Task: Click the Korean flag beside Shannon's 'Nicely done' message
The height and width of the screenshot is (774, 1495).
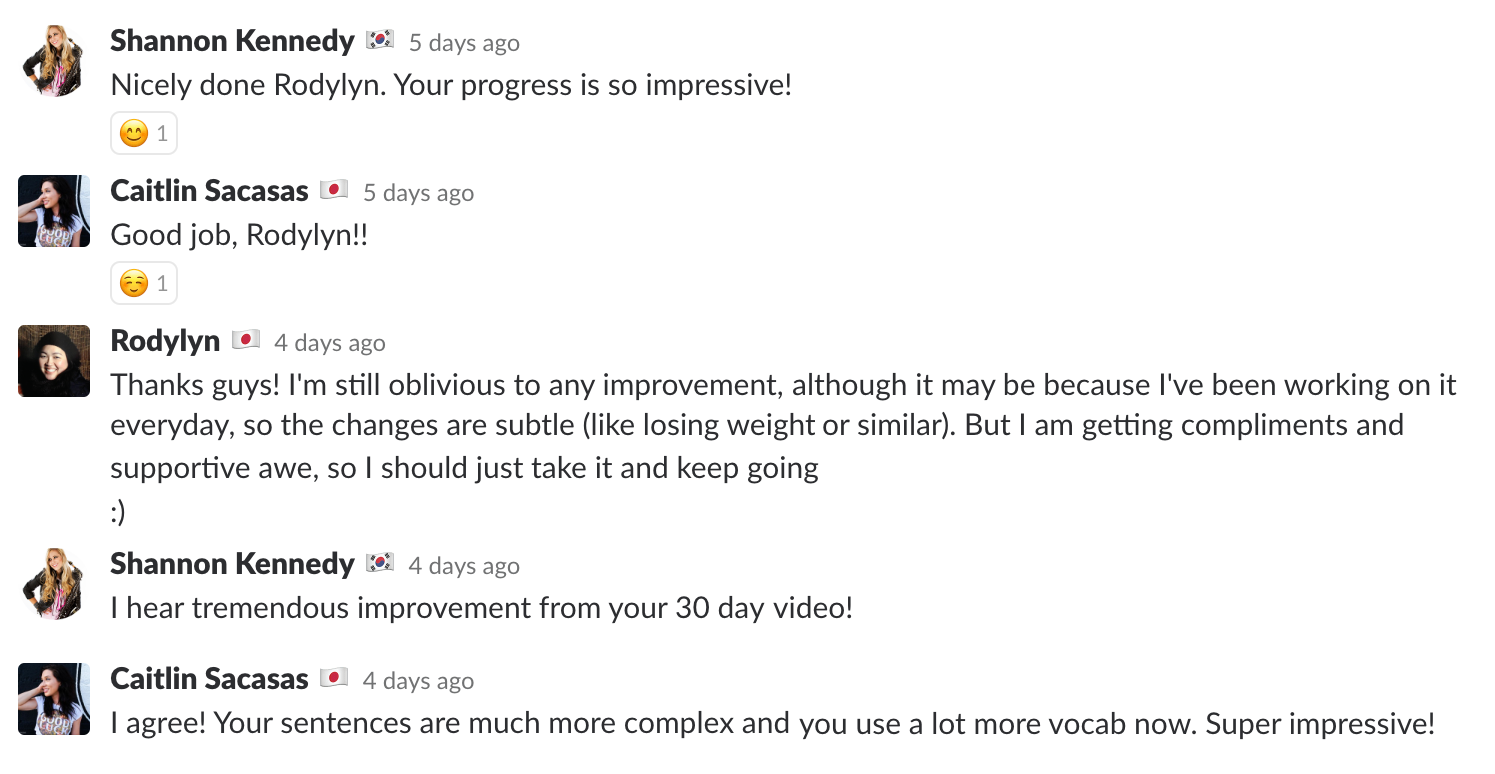Action: [x=380, y=41]
